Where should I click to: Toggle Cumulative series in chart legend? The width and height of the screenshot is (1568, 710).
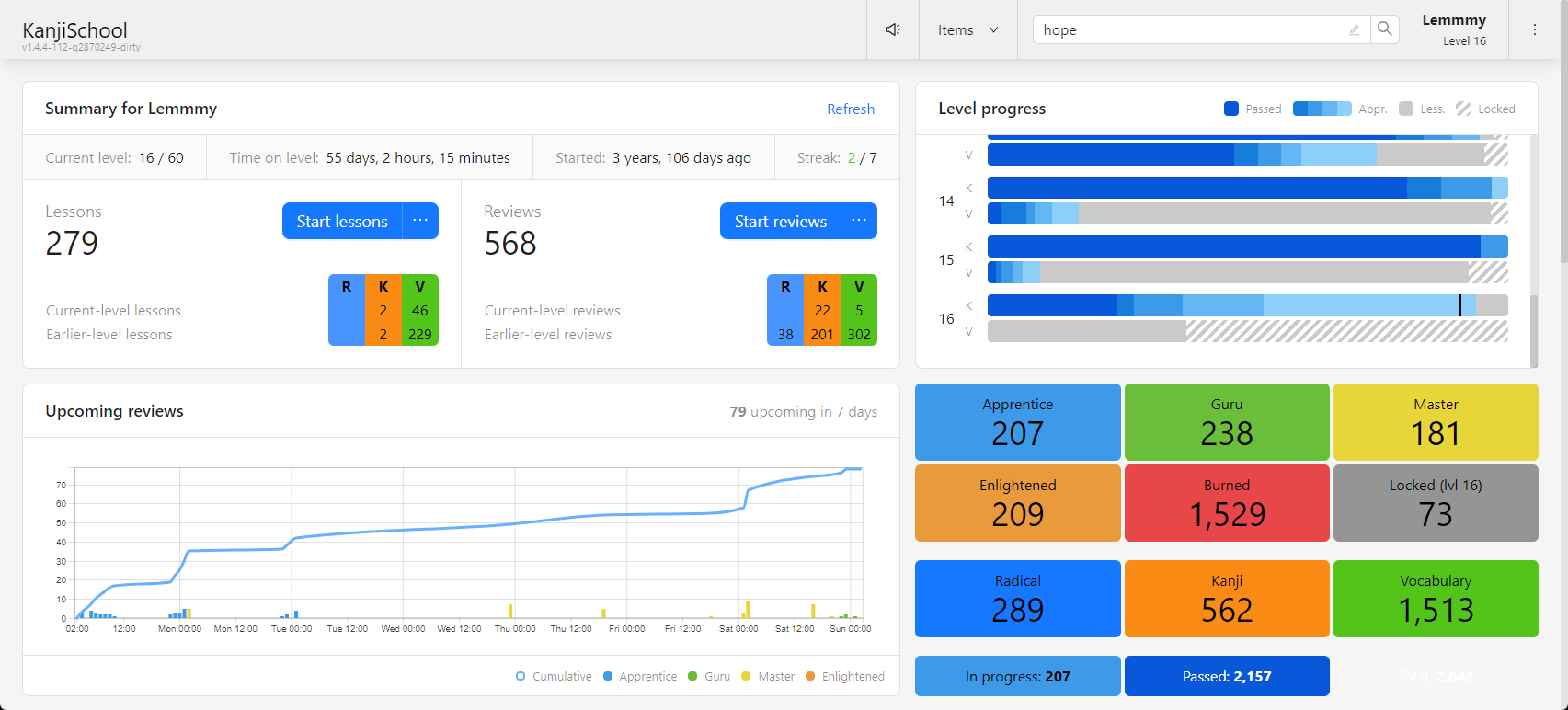(x=554, y=676)
